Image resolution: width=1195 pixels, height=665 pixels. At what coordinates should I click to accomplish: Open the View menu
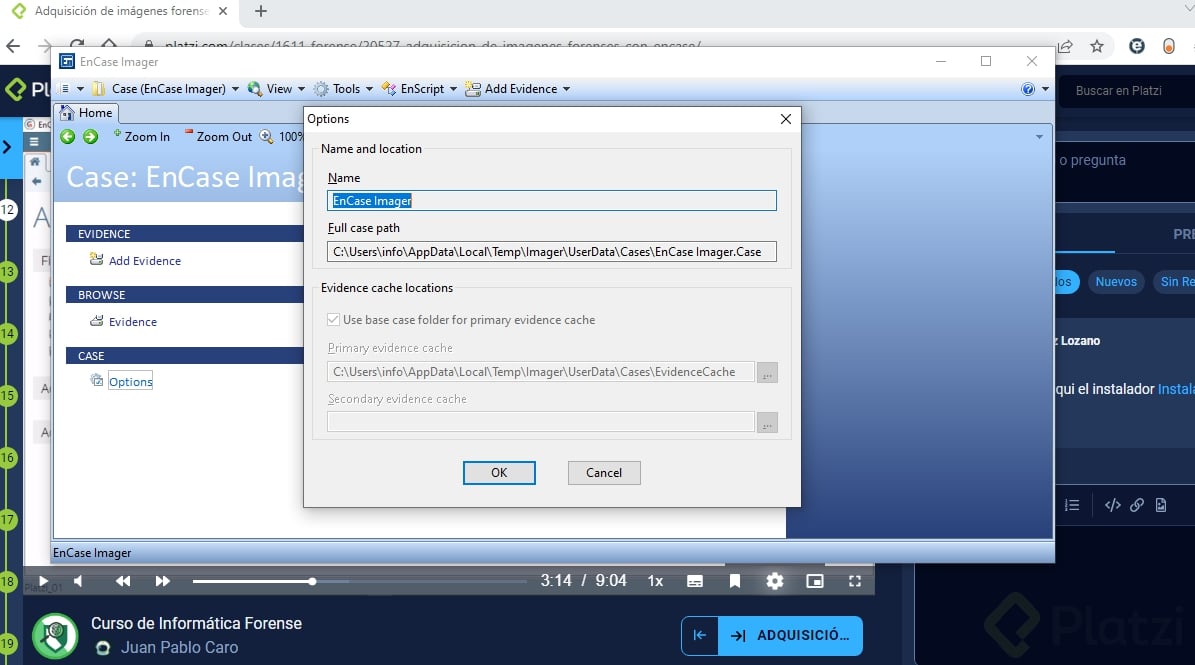[276, 89]
